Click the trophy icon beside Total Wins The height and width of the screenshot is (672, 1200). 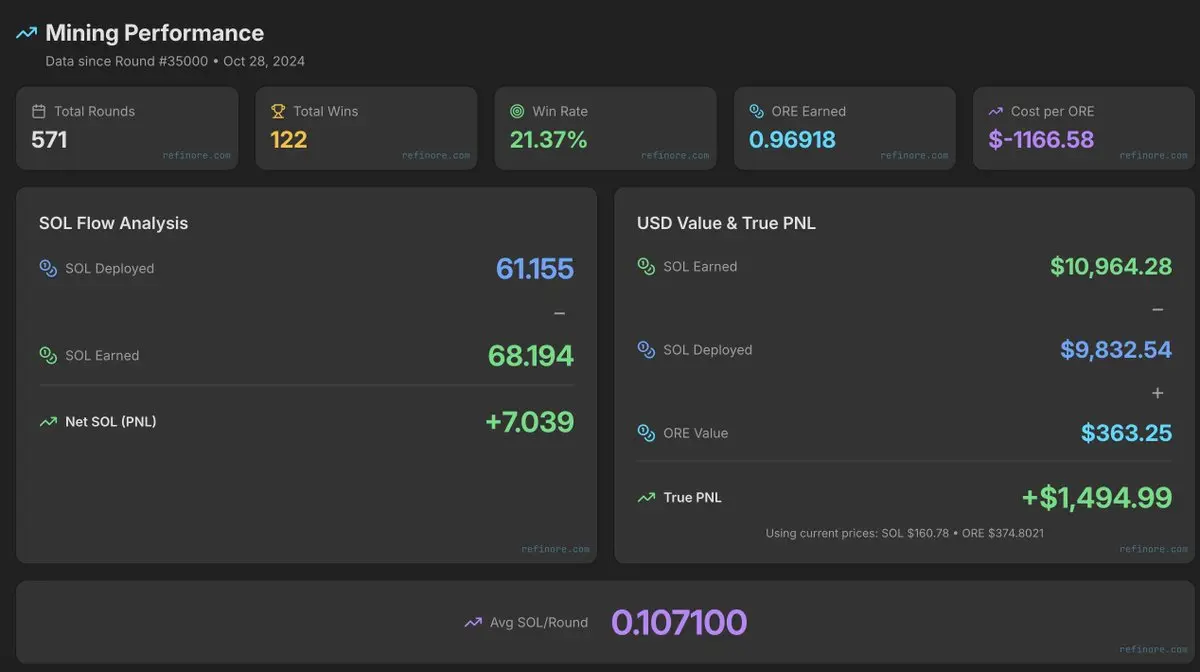[x=278, y=111]
